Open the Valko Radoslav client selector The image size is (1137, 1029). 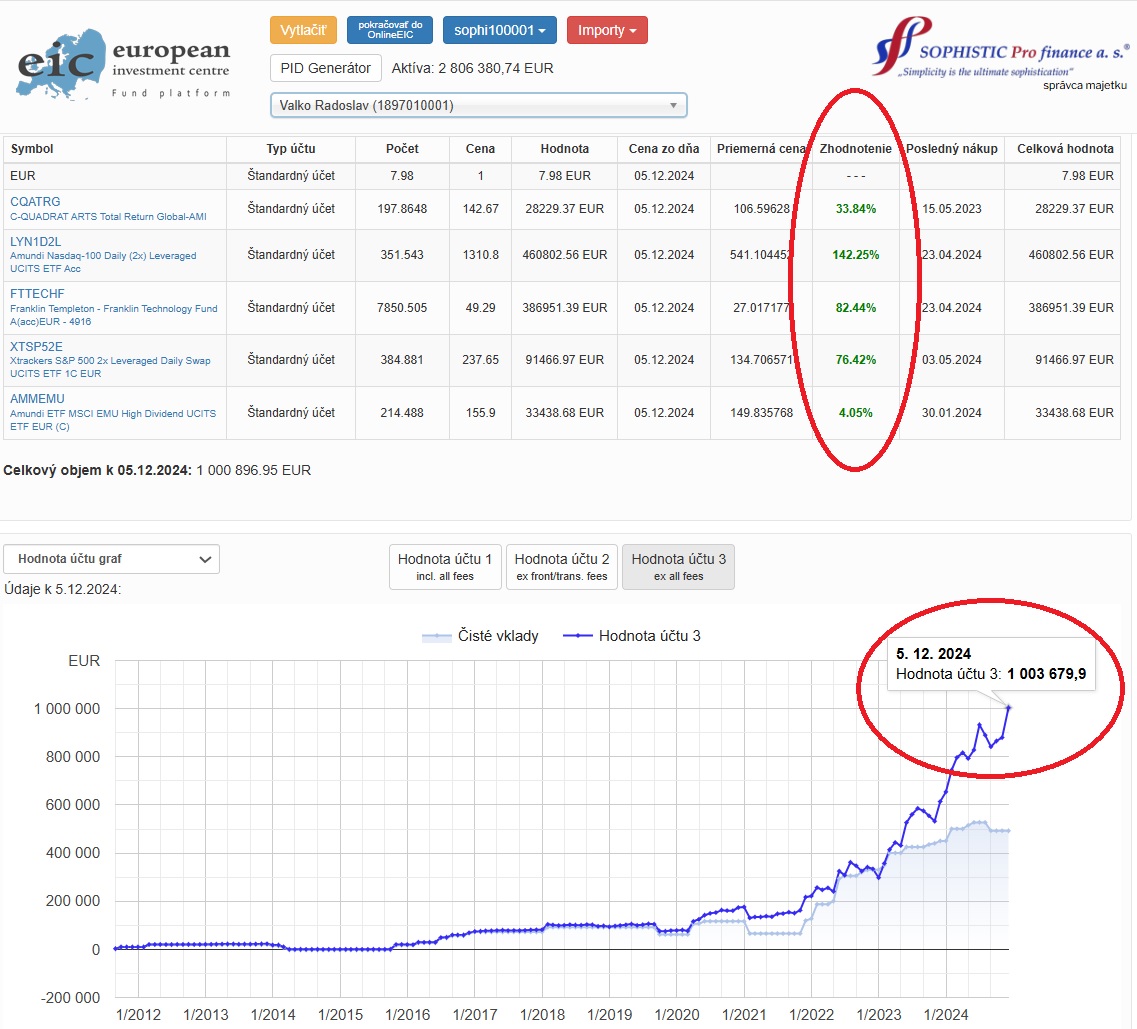click(x=479, y=105)
